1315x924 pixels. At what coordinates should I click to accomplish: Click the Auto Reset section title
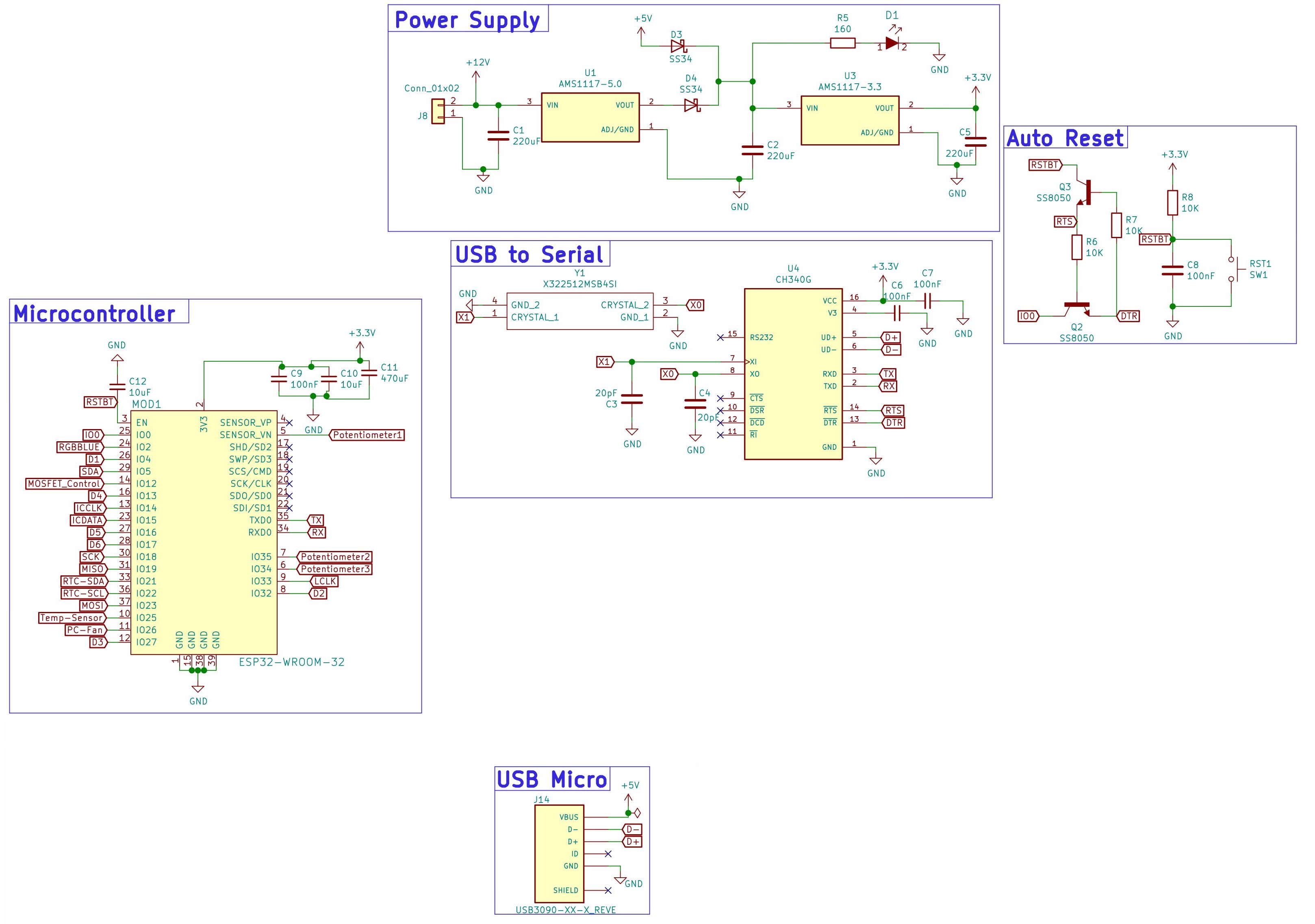pos(1065,138)
